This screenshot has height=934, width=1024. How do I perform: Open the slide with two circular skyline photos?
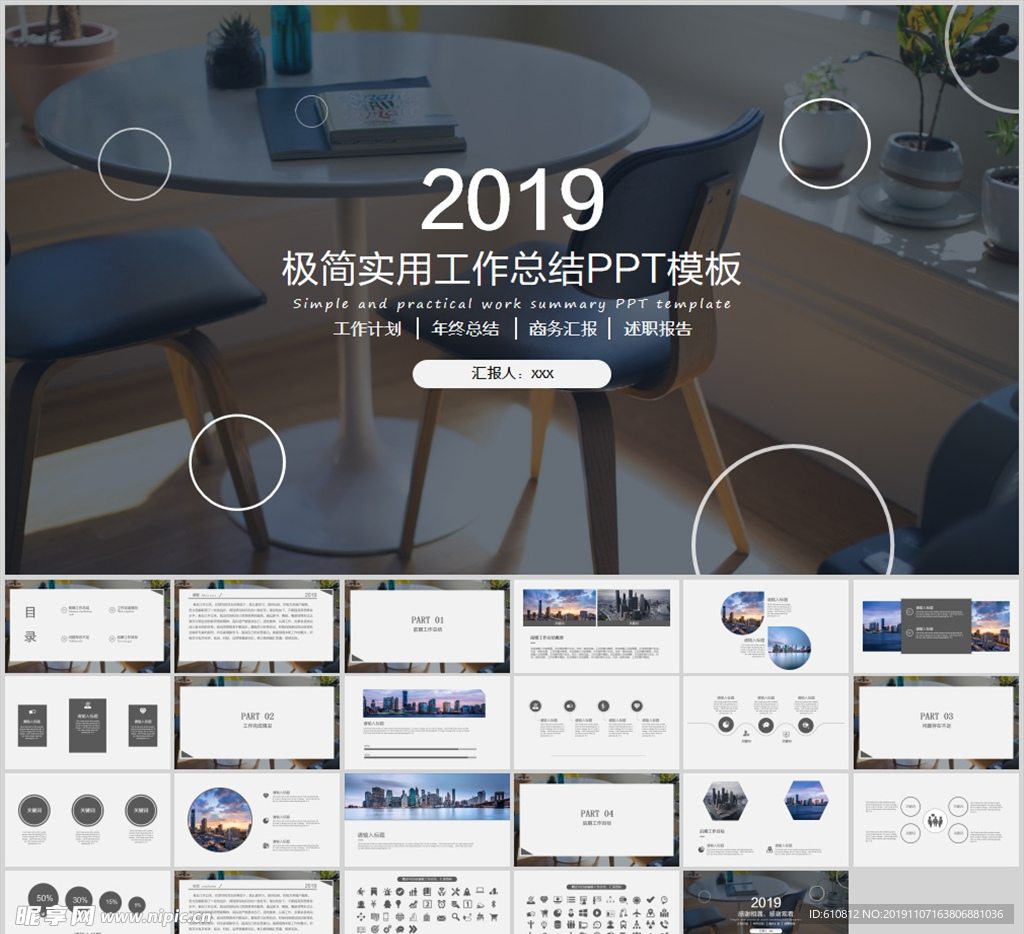(x=766, y=626)
